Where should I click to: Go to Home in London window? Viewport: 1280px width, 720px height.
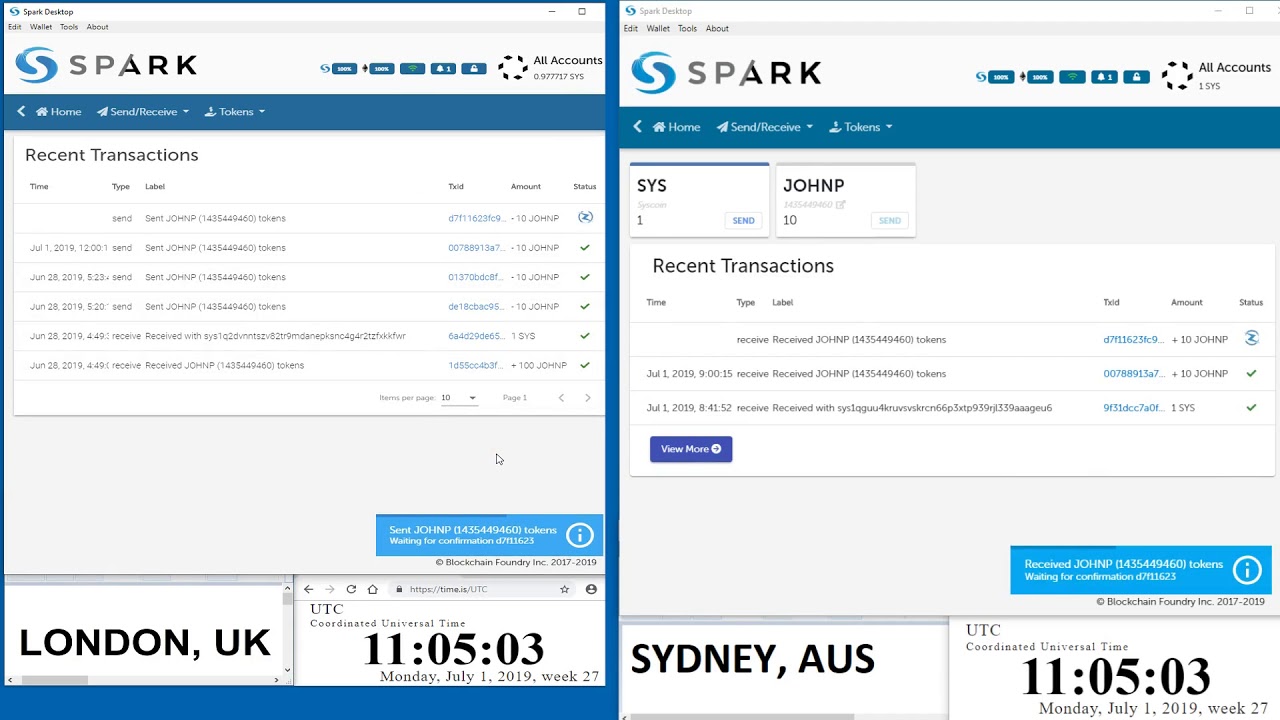pyautogui.click(x=59, y=111)
